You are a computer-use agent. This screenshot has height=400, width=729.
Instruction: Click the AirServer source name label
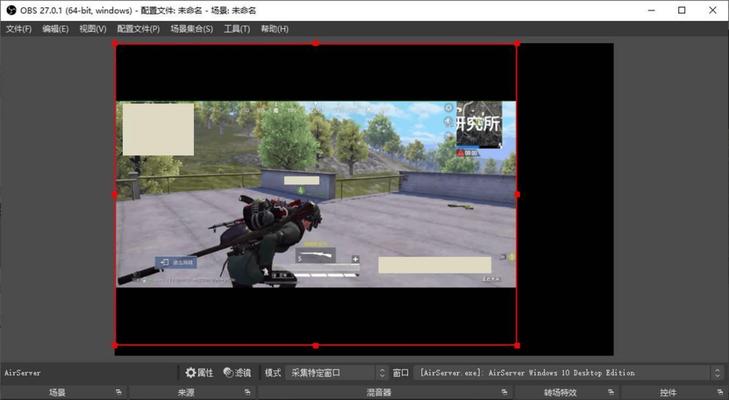(x=22, y=373)
